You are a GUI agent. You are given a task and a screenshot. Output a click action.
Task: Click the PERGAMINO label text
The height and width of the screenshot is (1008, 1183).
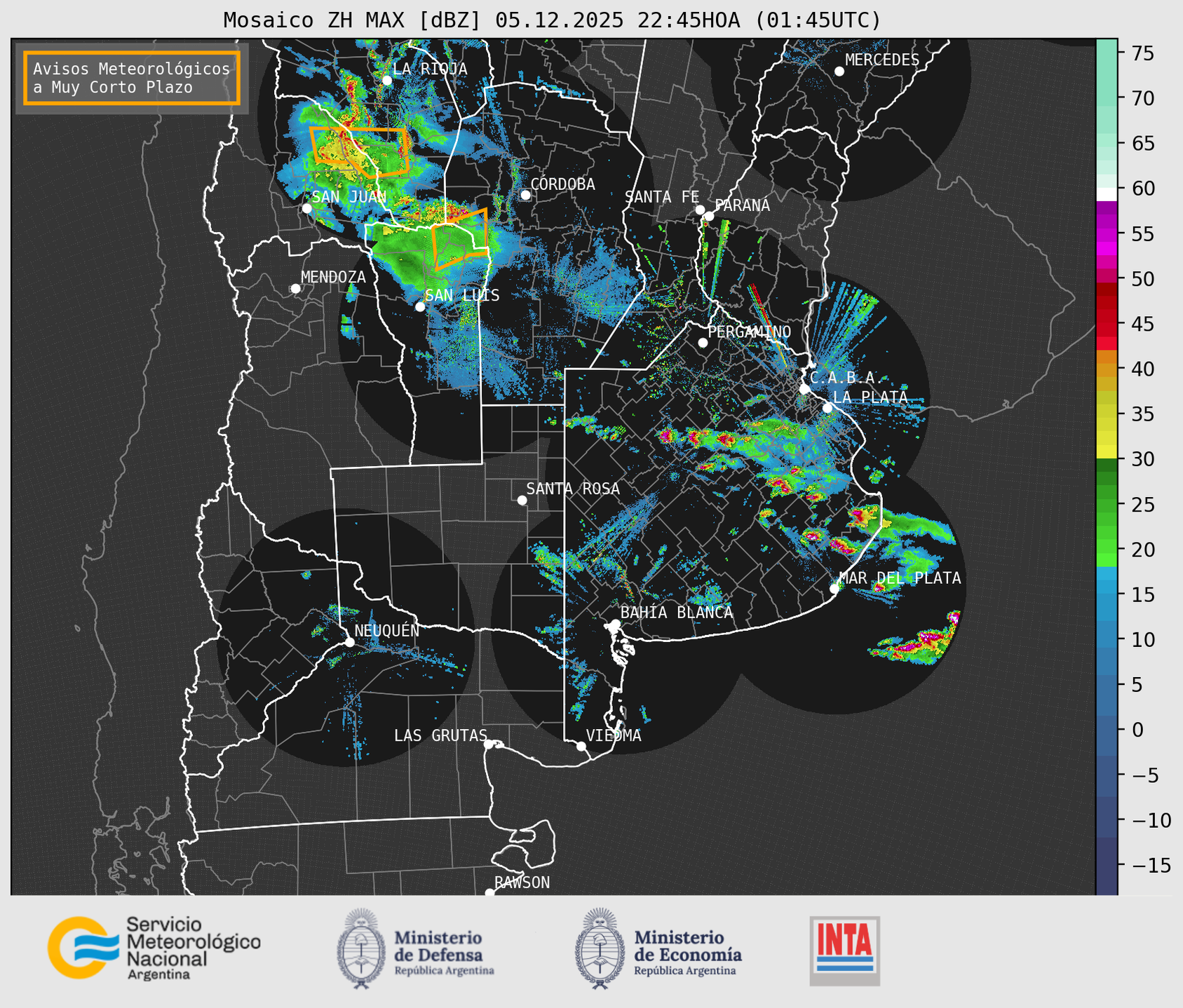(x=749, y=332)
